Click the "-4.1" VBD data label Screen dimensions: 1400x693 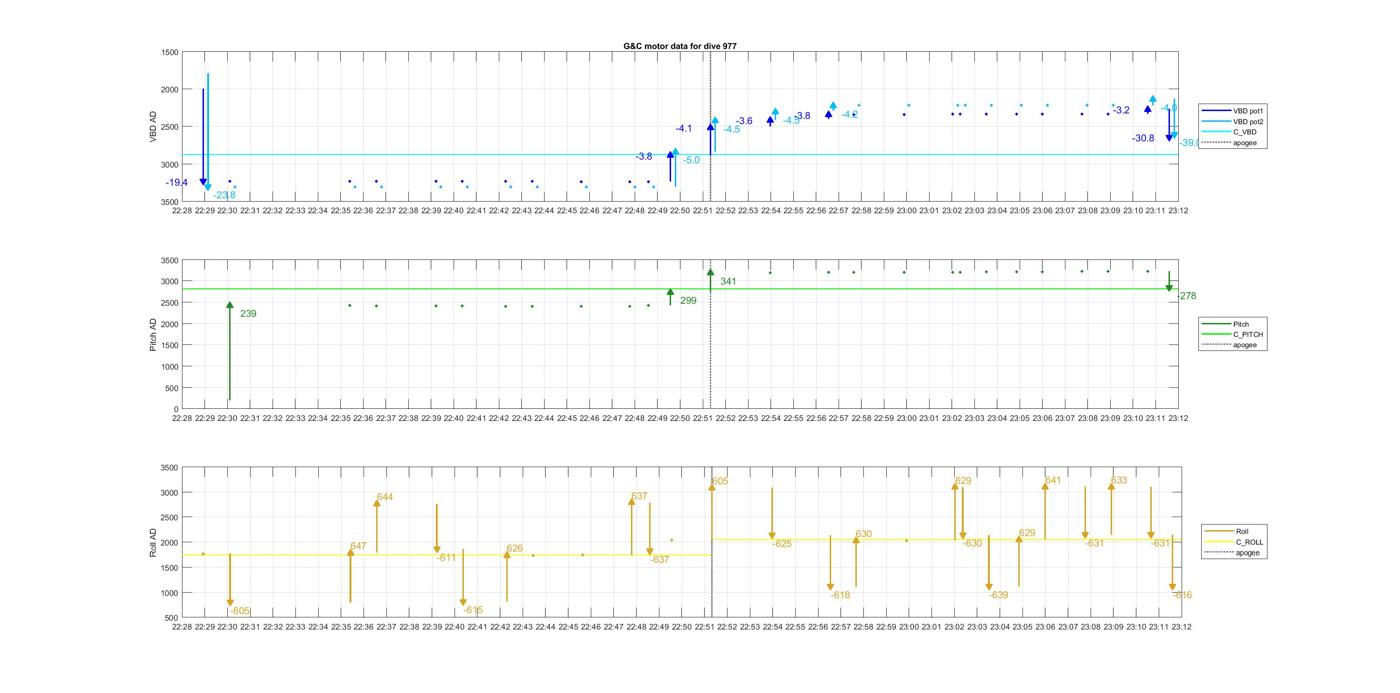(x=684, y=129)
